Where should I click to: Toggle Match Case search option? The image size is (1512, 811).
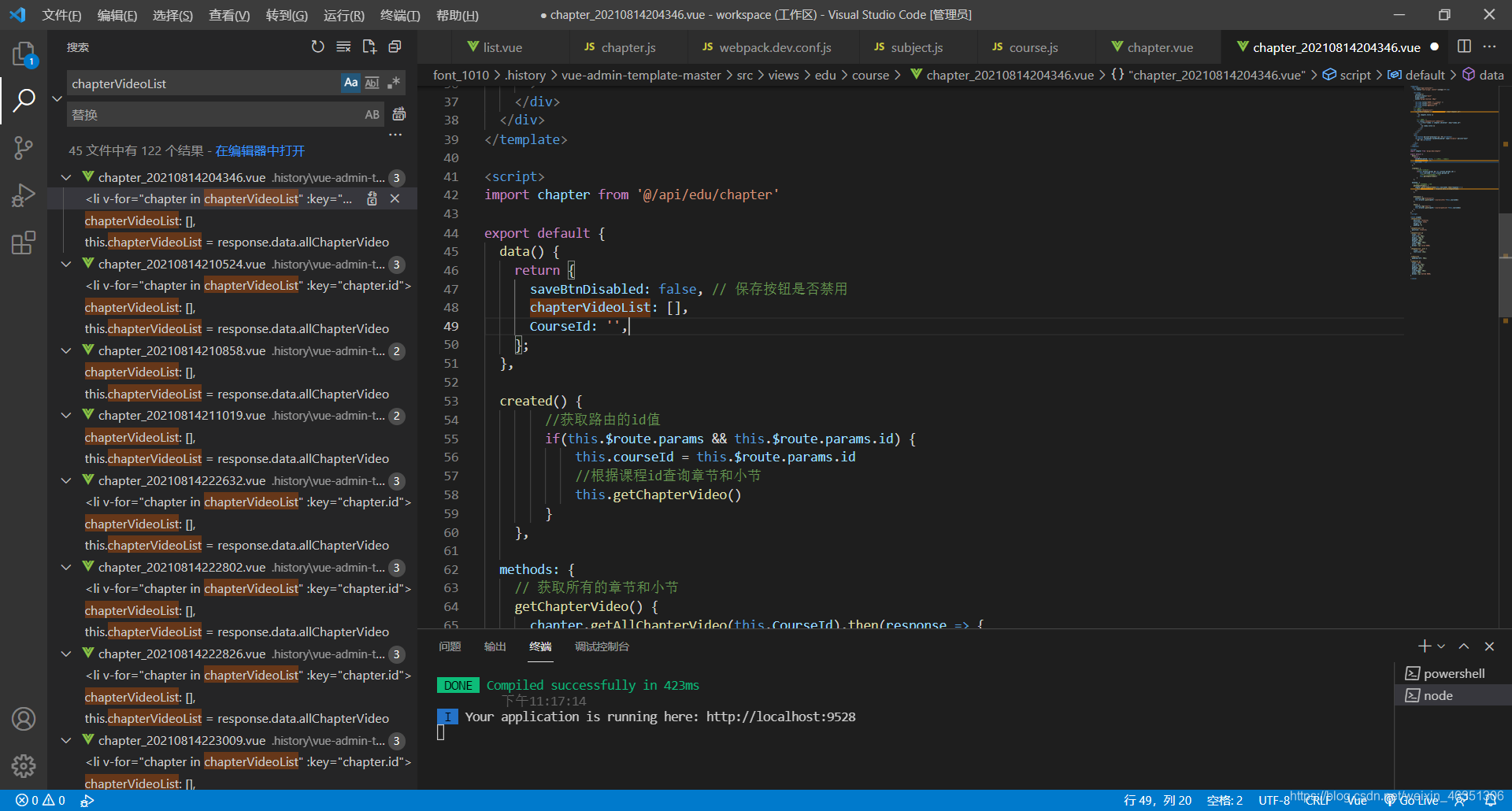tap(351, 83)
